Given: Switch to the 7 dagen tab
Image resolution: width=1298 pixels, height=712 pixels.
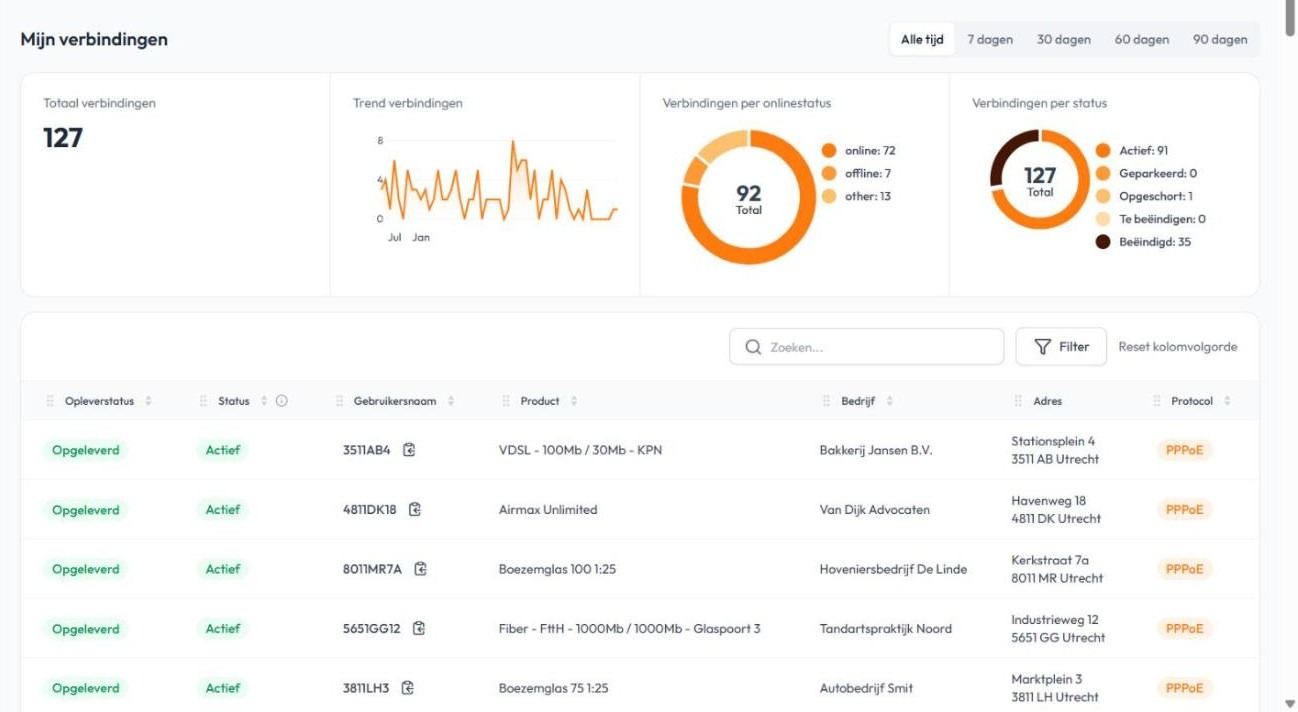Looking at the screenshot, I should pyautogui.click(x=990, y=40).
